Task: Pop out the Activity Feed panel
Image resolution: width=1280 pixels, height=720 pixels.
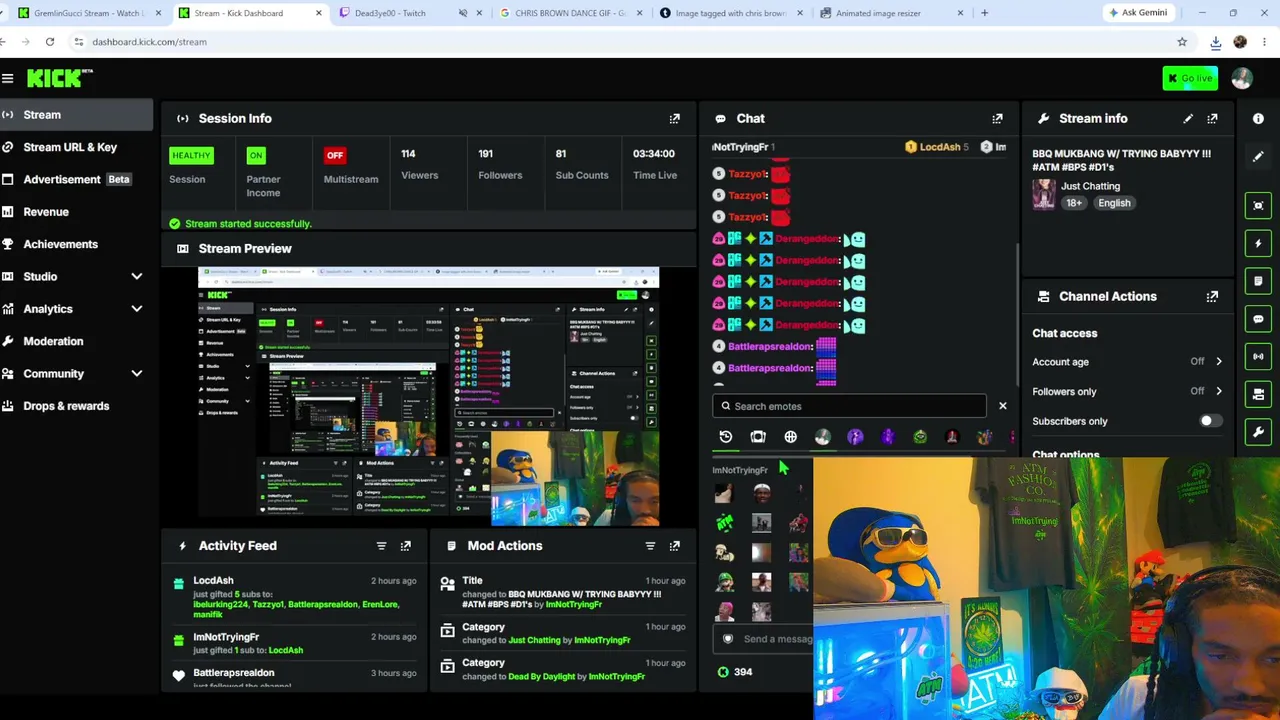Action: [405, 546]
